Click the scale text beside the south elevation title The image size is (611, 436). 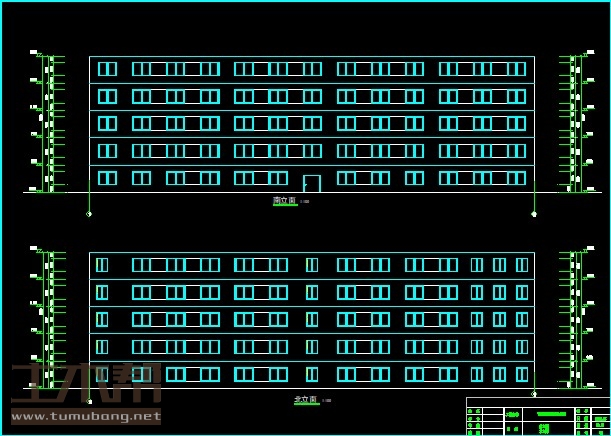point(304,202)
